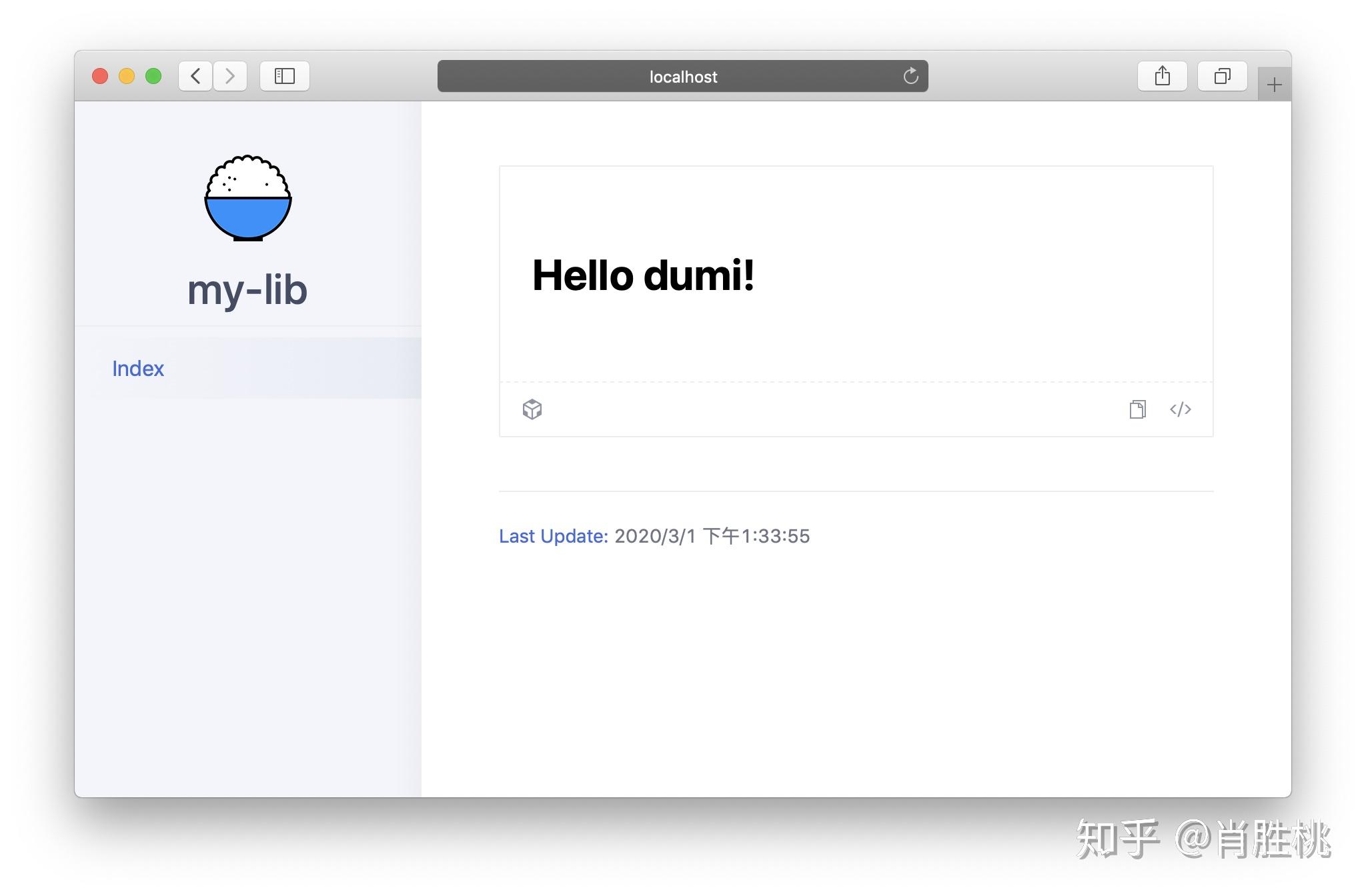Screen dimensions: 1366x896
Task: Click the my-lib site title
Action: click(247, 291)
